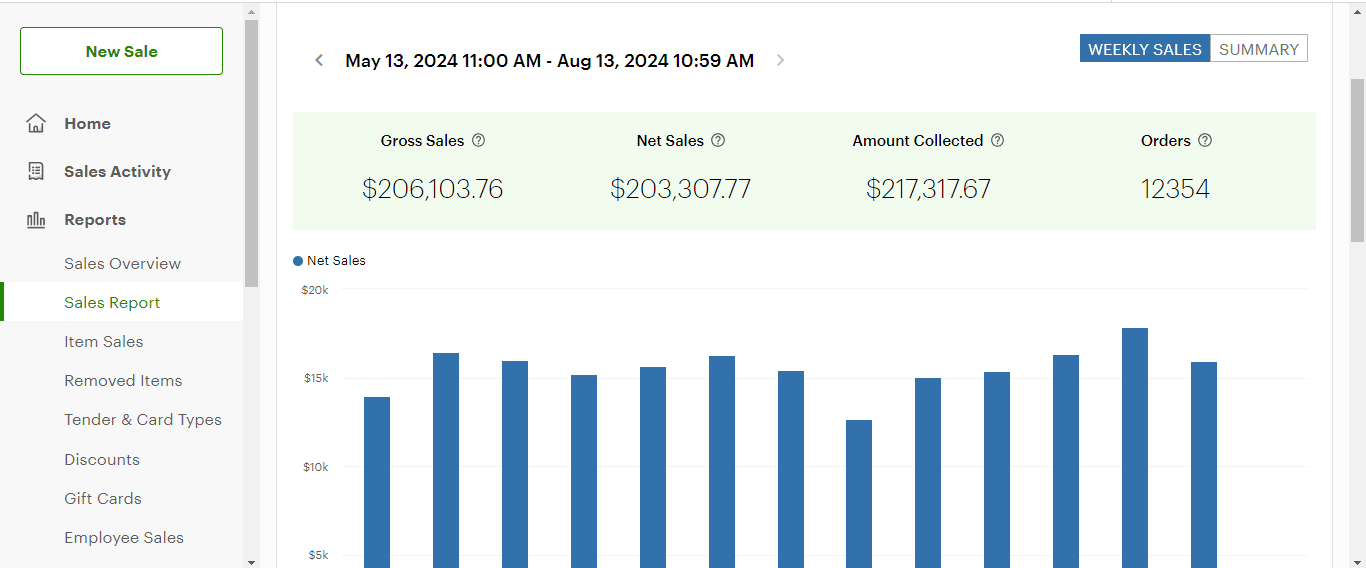Open Tender & Card Types report
Screen dimensions: 1366x568
pyautogui.click(x=143, y=420)
